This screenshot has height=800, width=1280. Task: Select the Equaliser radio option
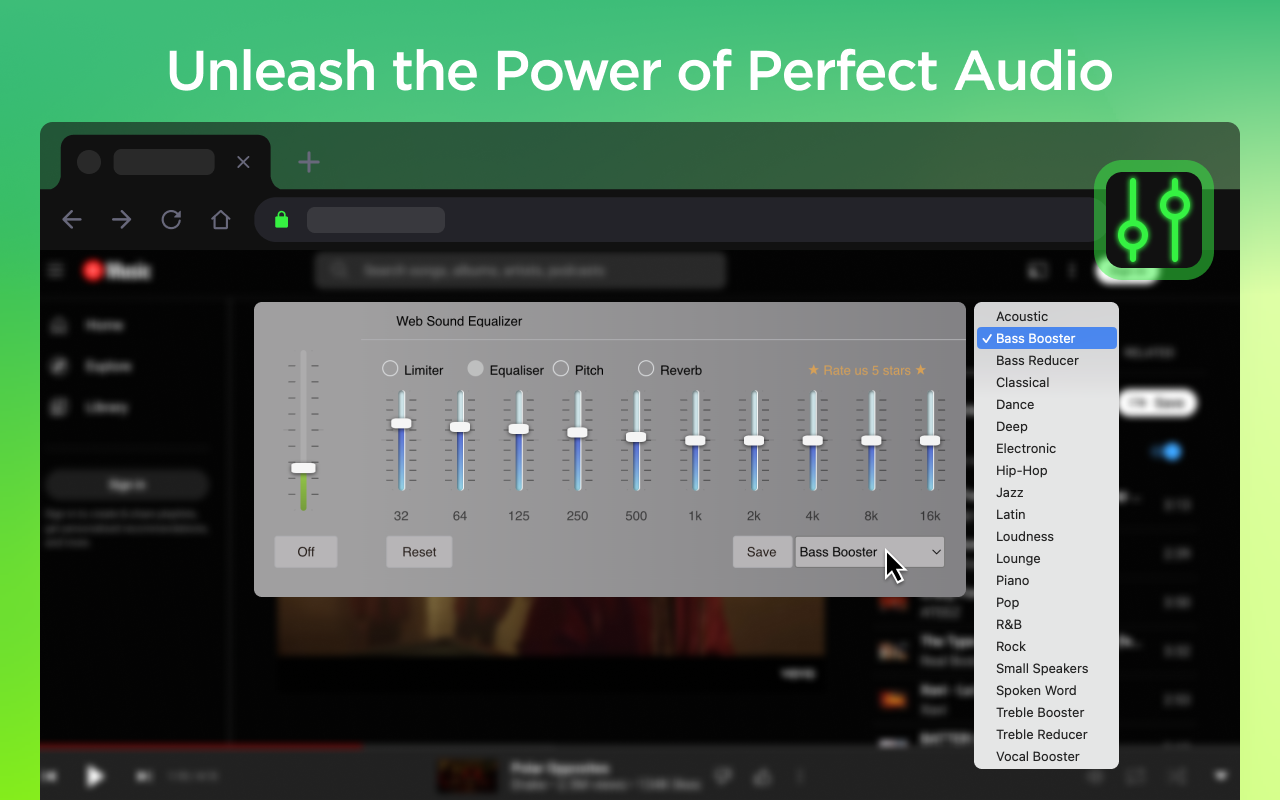[x=475, y=369]
